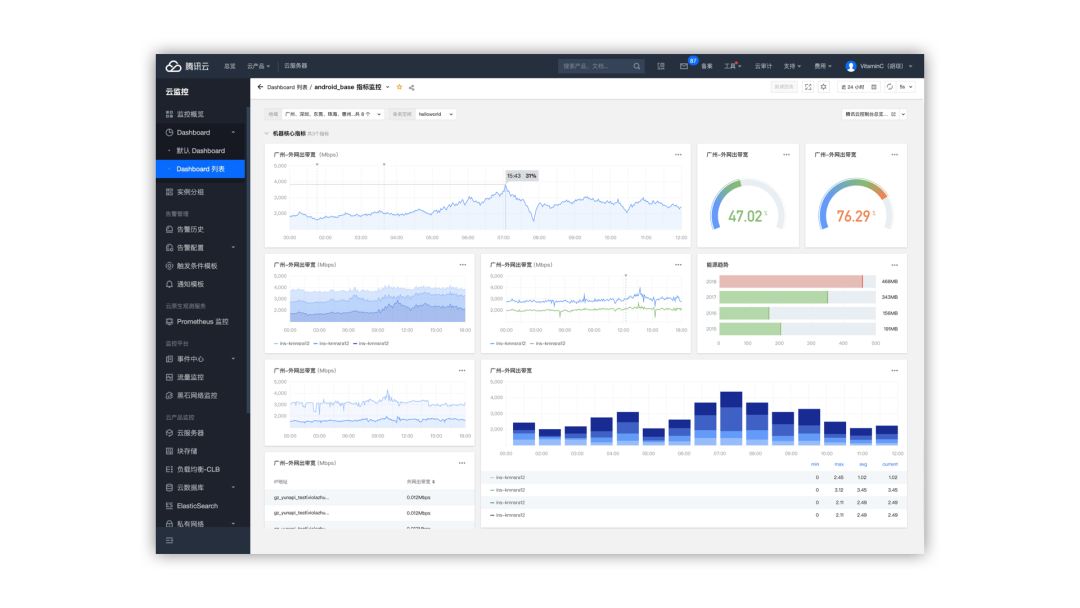Select Dashboard 列表 in sidebar

click(x=200, y=169)
